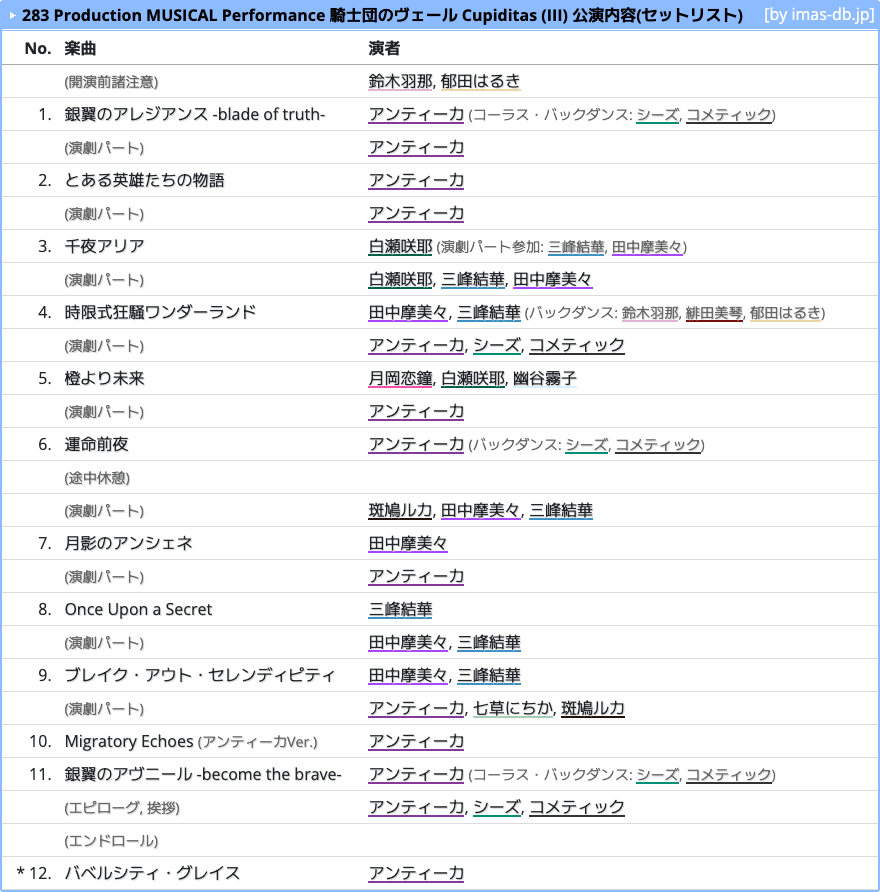Click 緋田美琴 in the 時限式狂騒ワンダーランド row
Image resolution: width=880 pixels, height=892 pixels.
click(714, 313)
